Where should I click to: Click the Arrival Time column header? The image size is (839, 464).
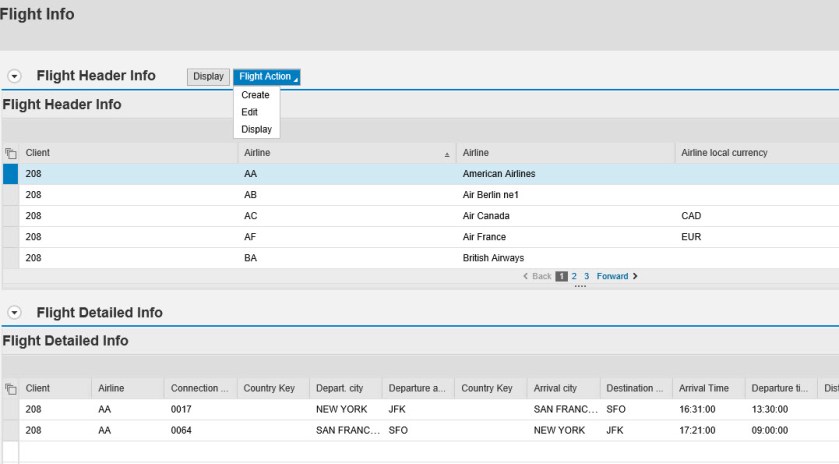pos(704,388)
